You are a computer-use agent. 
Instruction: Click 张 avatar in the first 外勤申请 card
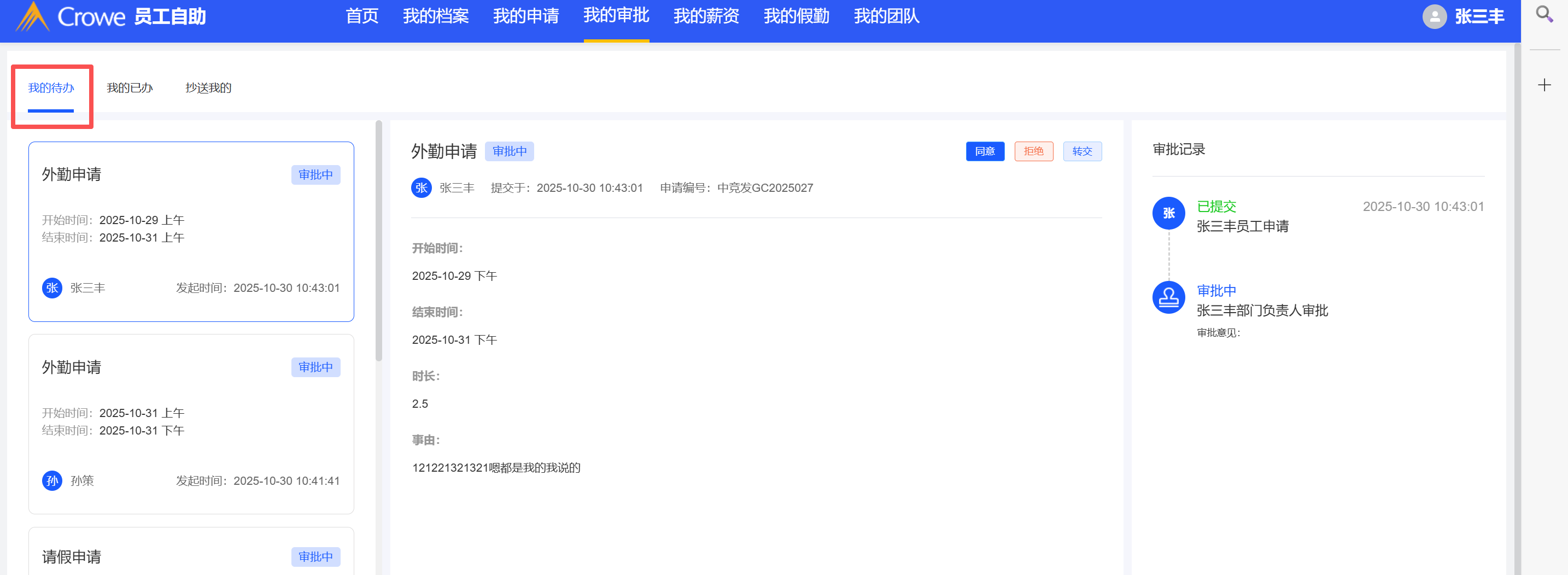[x=52, y=288]
